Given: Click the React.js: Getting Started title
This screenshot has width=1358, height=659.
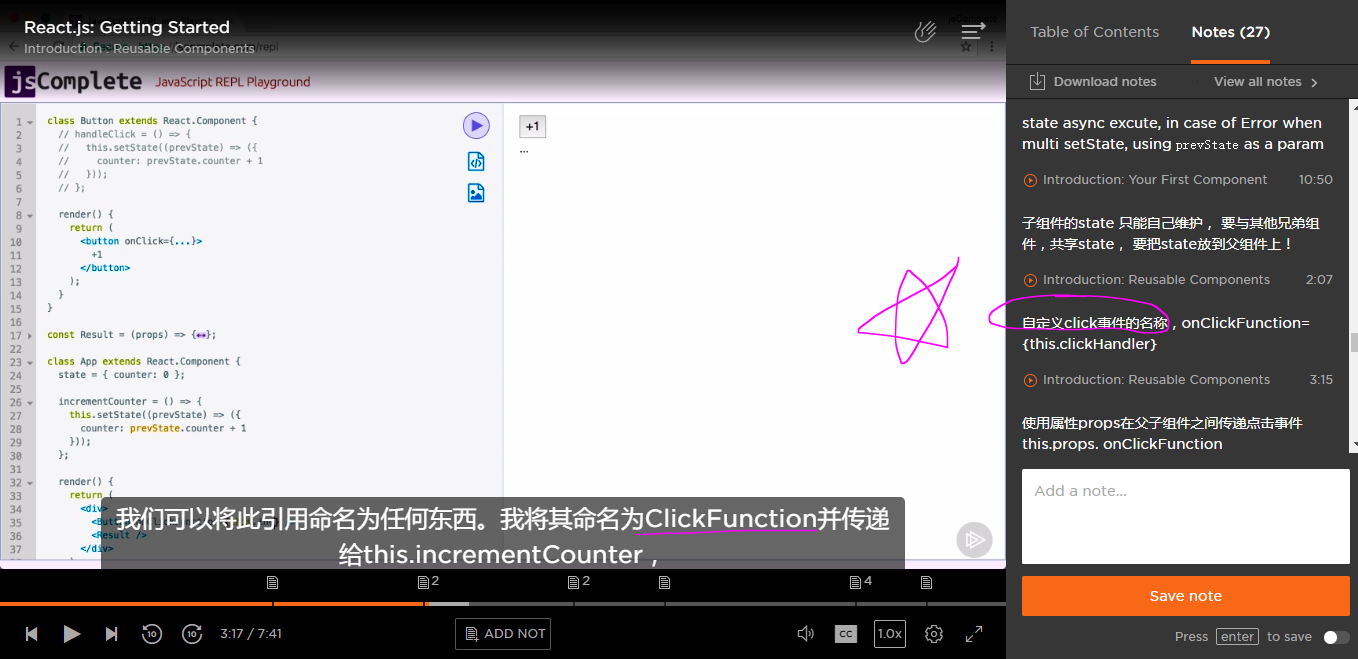Looking at the screenshot, I should point(127,27).
